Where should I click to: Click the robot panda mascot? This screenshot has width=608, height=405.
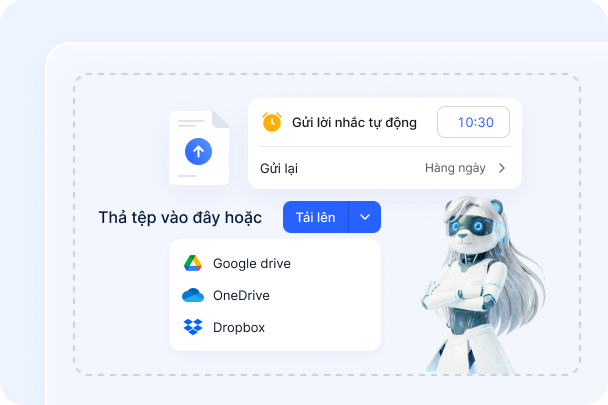tap(483, 285)
